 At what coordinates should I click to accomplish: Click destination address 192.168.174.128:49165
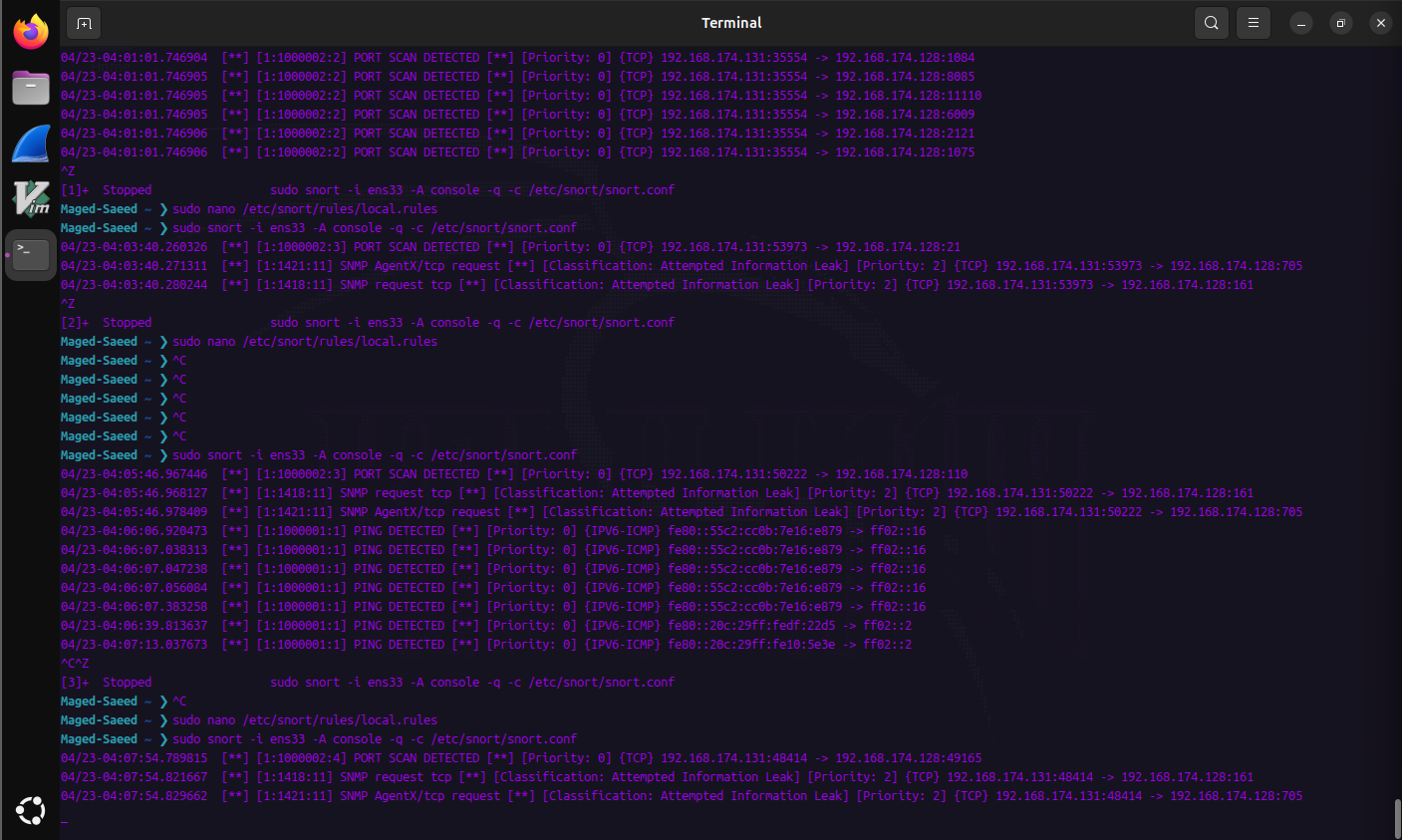pos(909,758)
